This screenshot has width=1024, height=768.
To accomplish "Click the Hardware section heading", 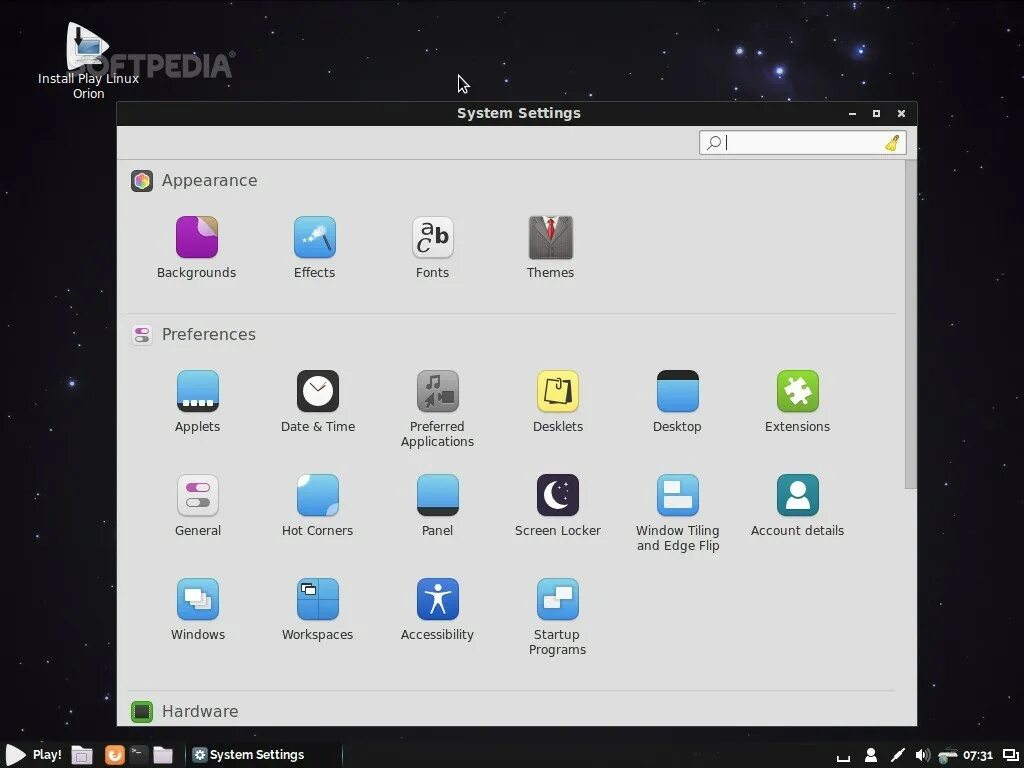I will click(x=200, y=711).
